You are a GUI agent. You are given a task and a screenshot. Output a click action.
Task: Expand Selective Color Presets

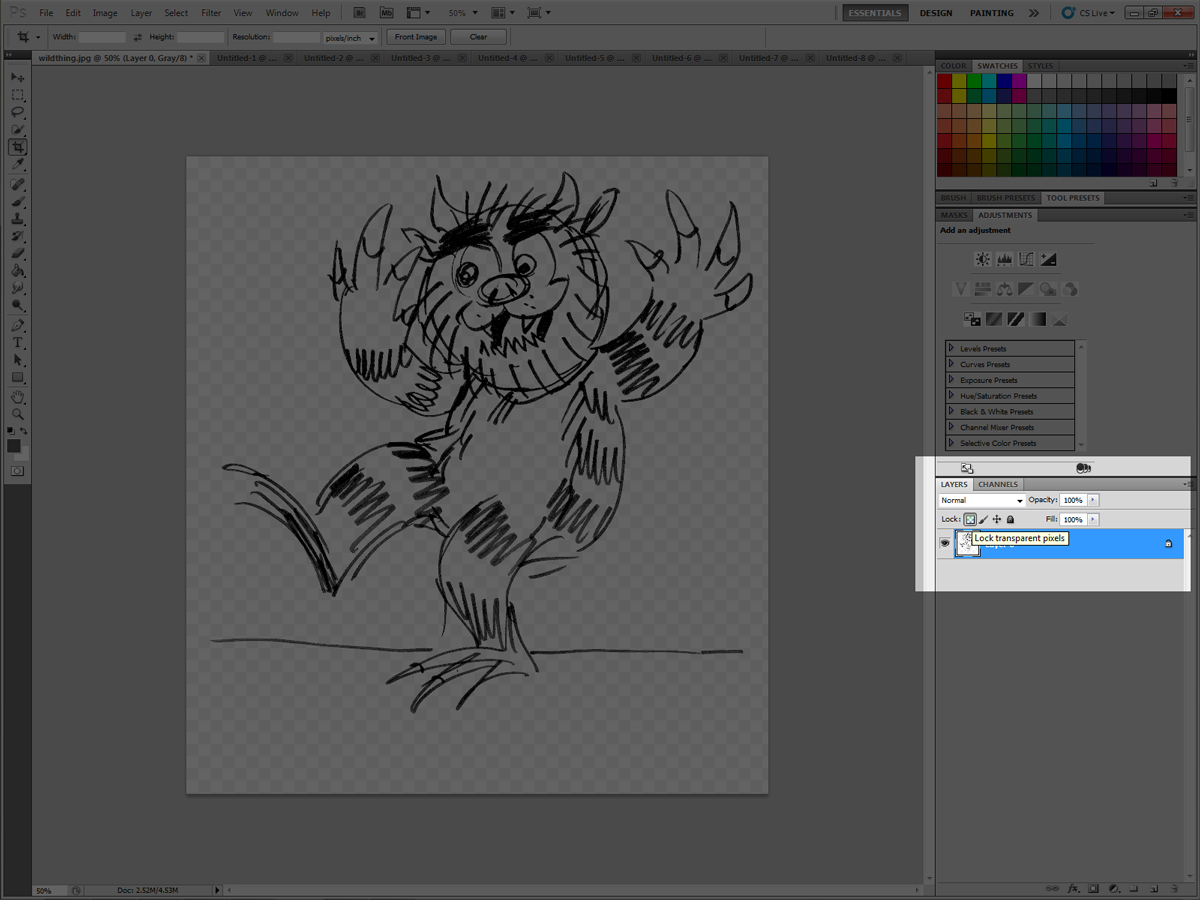(x=951, y=443)
